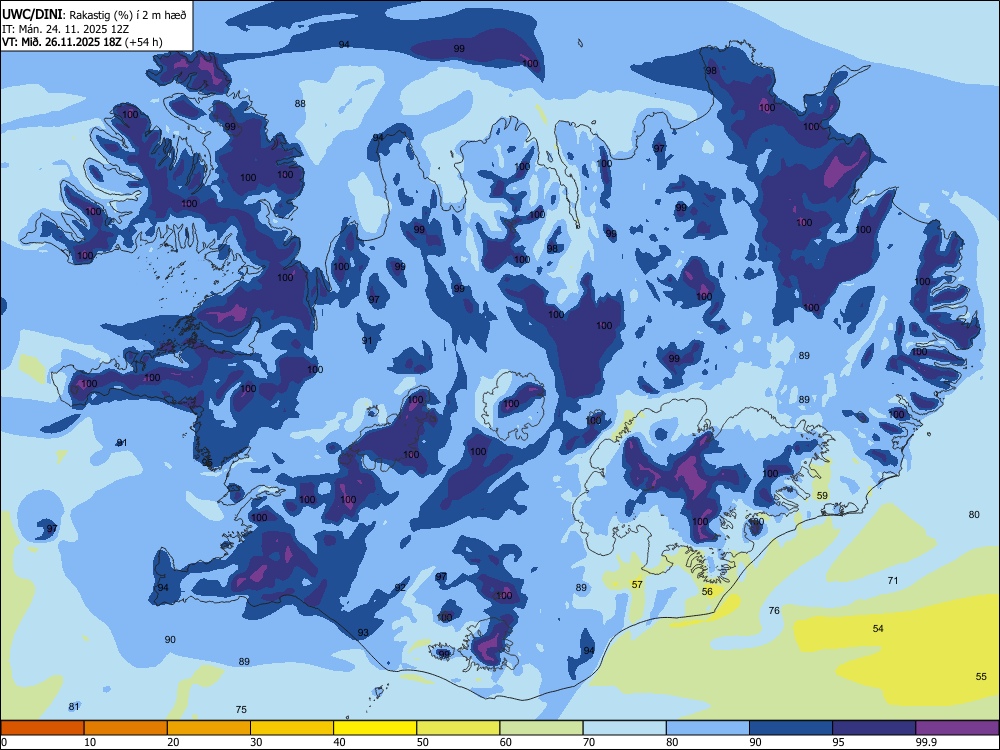Click the humidity value '55' on the map
1000x750 pixels.
[981, 676]
